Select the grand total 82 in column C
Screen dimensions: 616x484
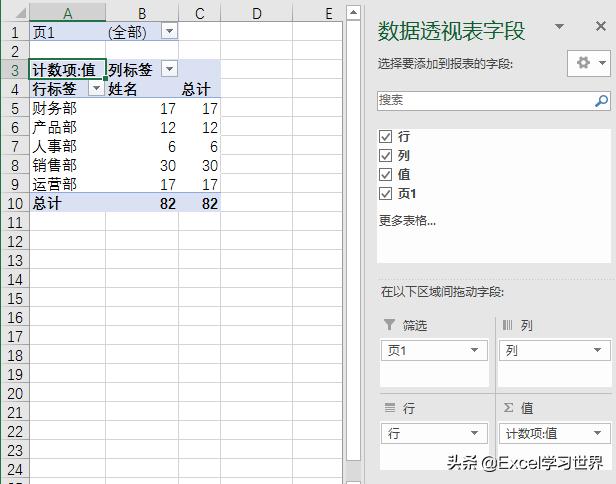coord(200,203)
